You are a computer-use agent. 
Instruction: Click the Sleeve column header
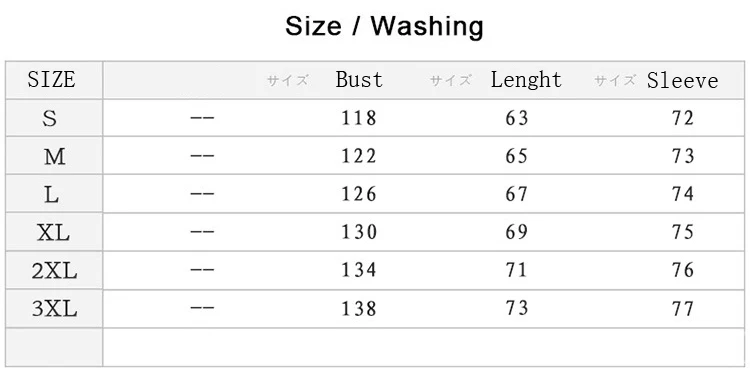(683, 80)
